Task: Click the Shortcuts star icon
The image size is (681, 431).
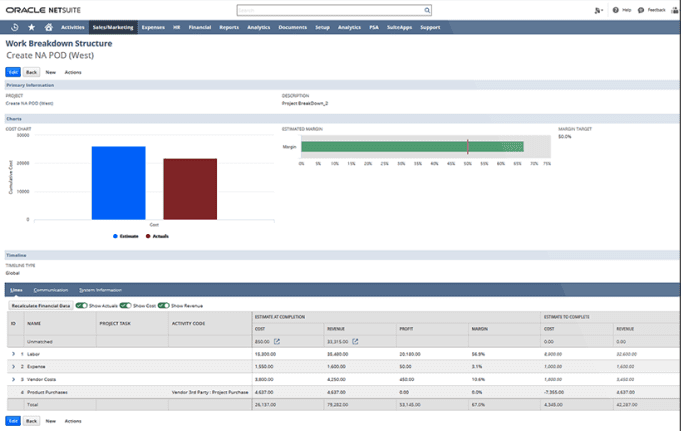Action: pyautogui.click(x=31, y=27)
